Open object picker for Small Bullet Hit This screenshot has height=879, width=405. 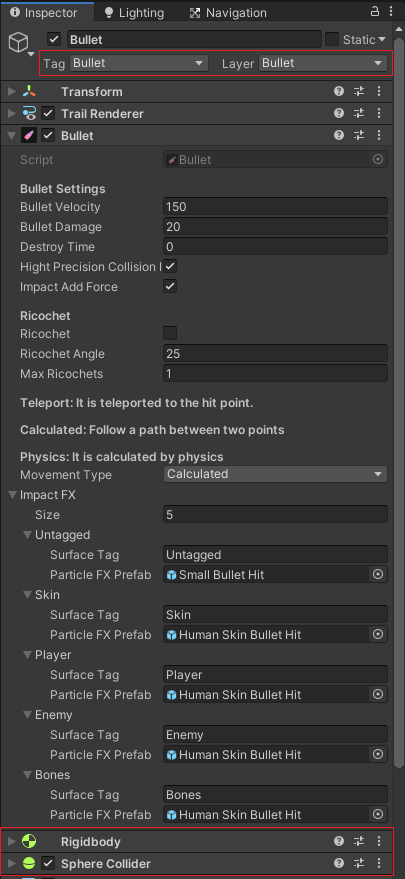(378, 575)
